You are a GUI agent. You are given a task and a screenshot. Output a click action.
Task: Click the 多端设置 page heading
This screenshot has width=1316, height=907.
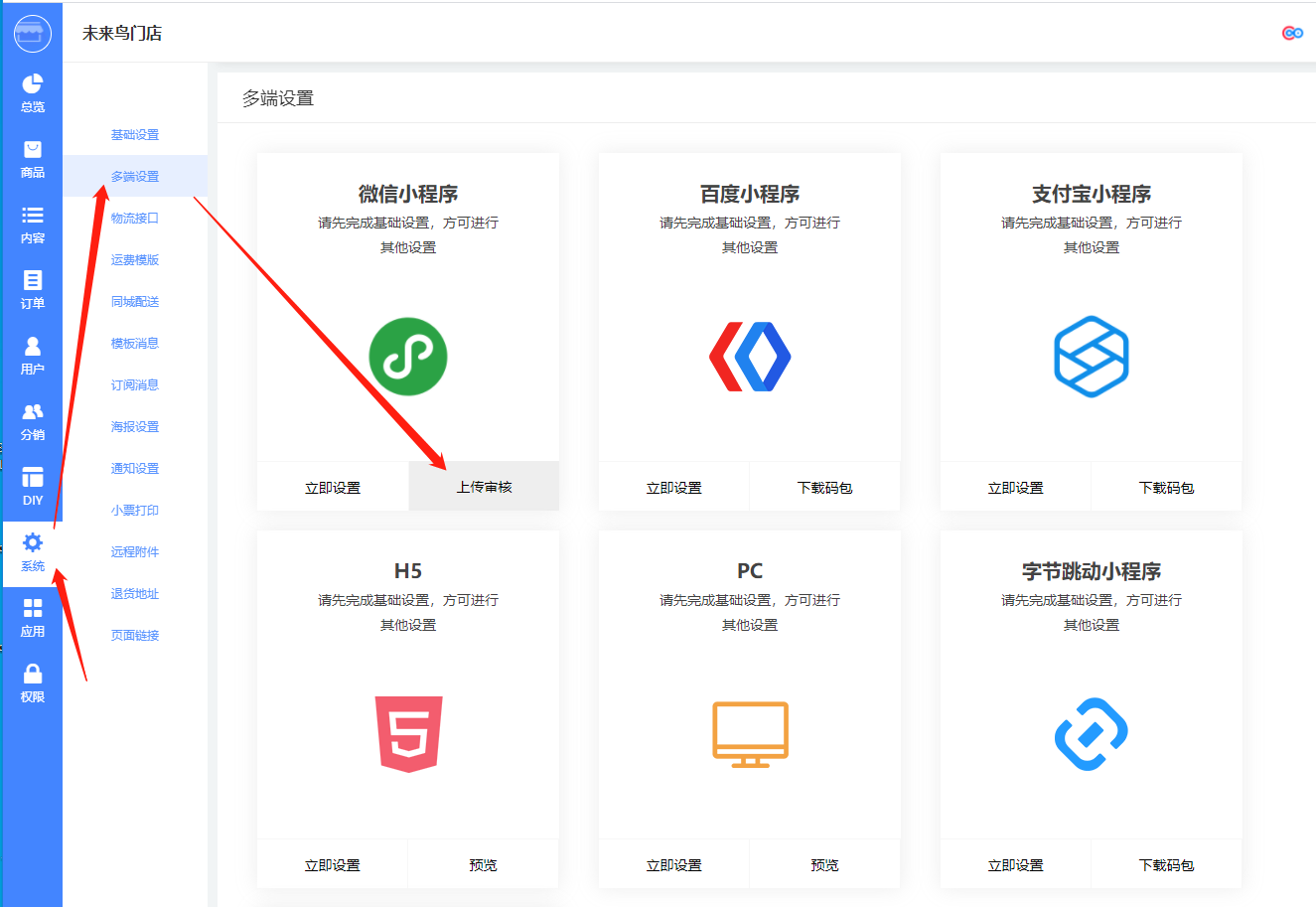[278, 98]
